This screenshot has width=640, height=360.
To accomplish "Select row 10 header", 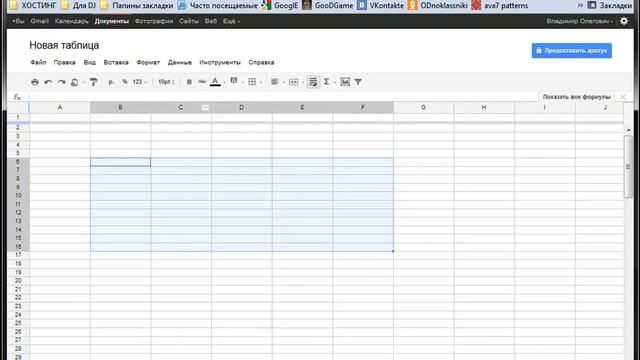I will click(18, 196).
